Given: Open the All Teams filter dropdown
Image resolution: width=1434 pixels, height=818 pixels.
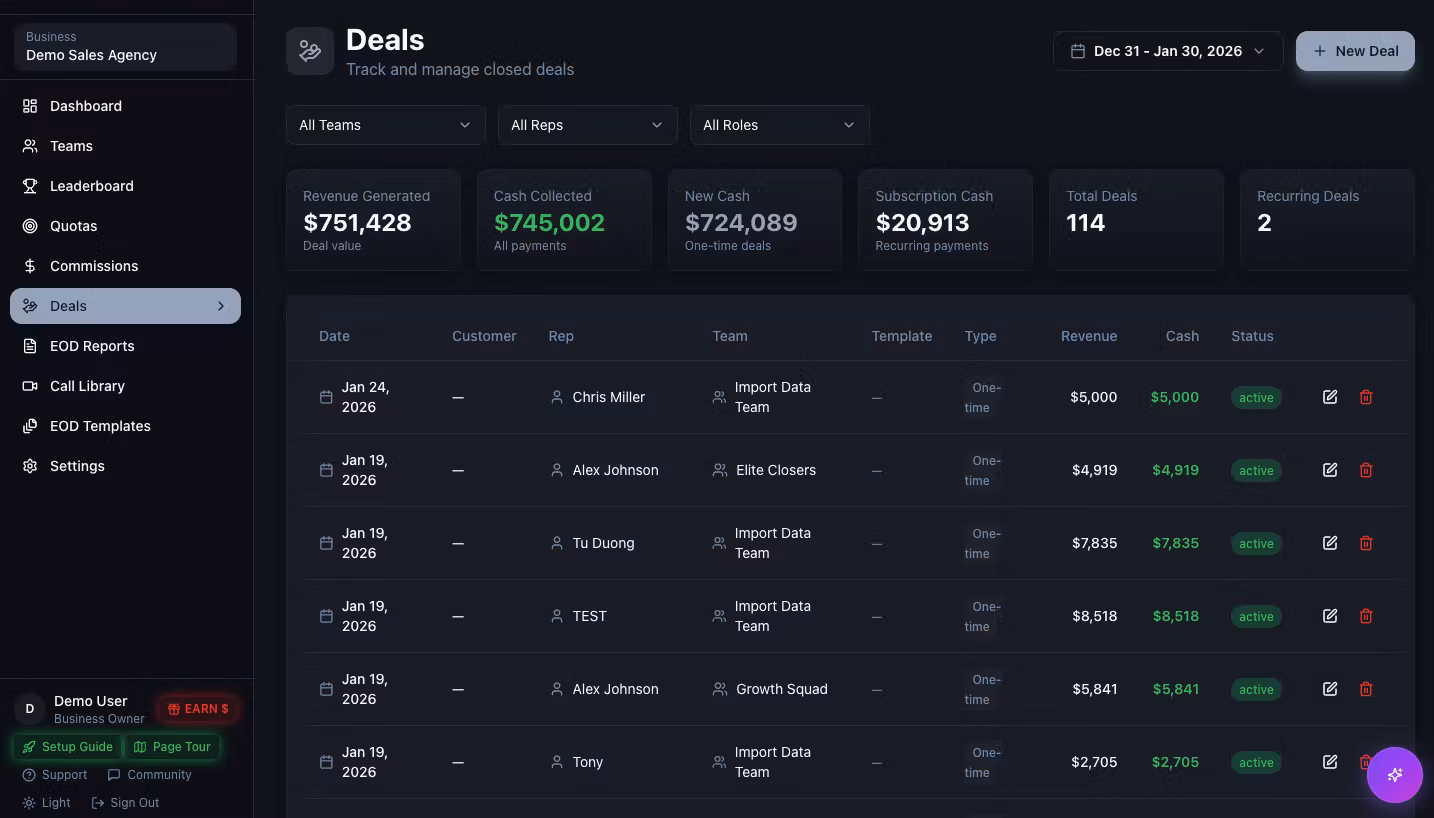Looking at the screenshot, I should click(385, 125).
